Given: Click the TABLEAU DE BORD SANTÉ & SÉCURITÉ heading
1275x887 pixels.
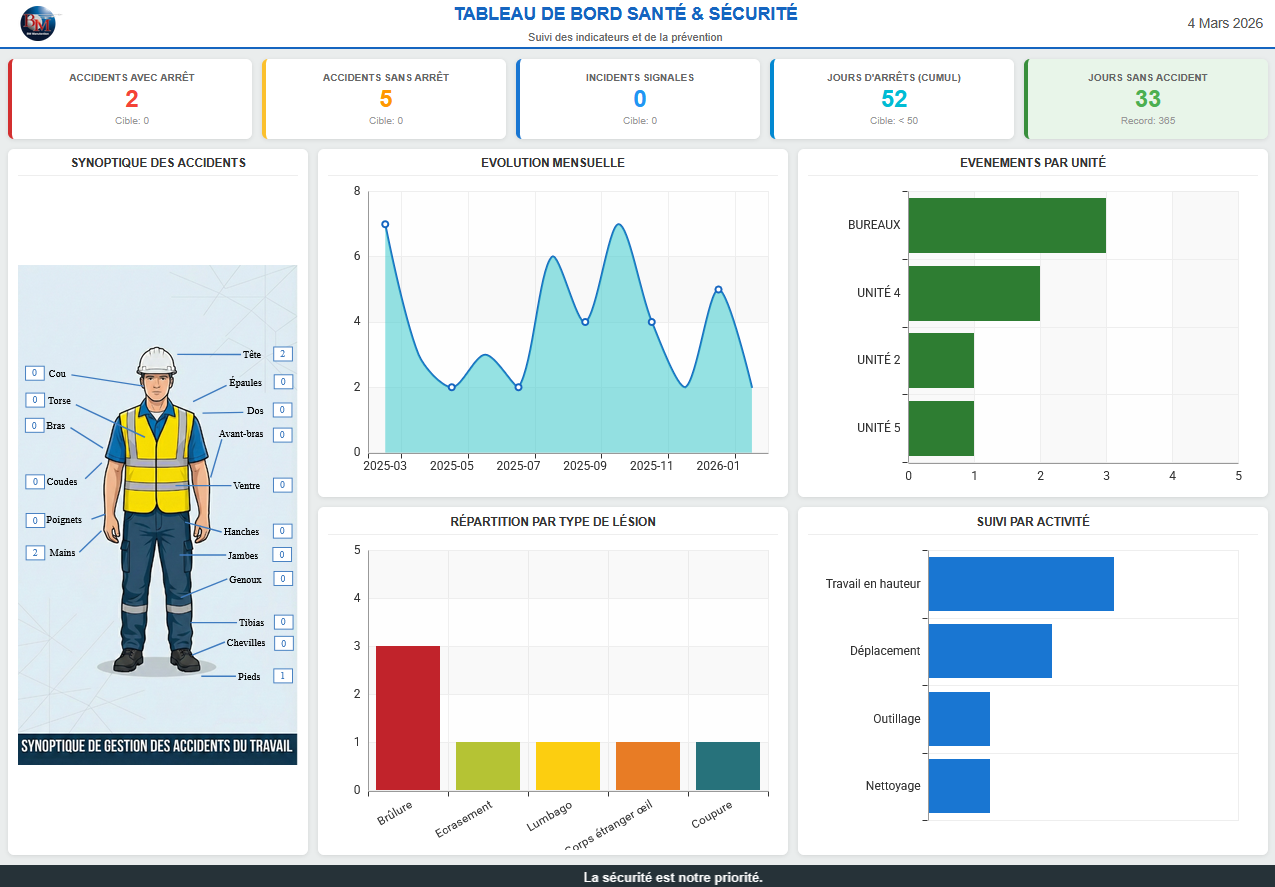Looking at the screenshot, I should [626, 14].
